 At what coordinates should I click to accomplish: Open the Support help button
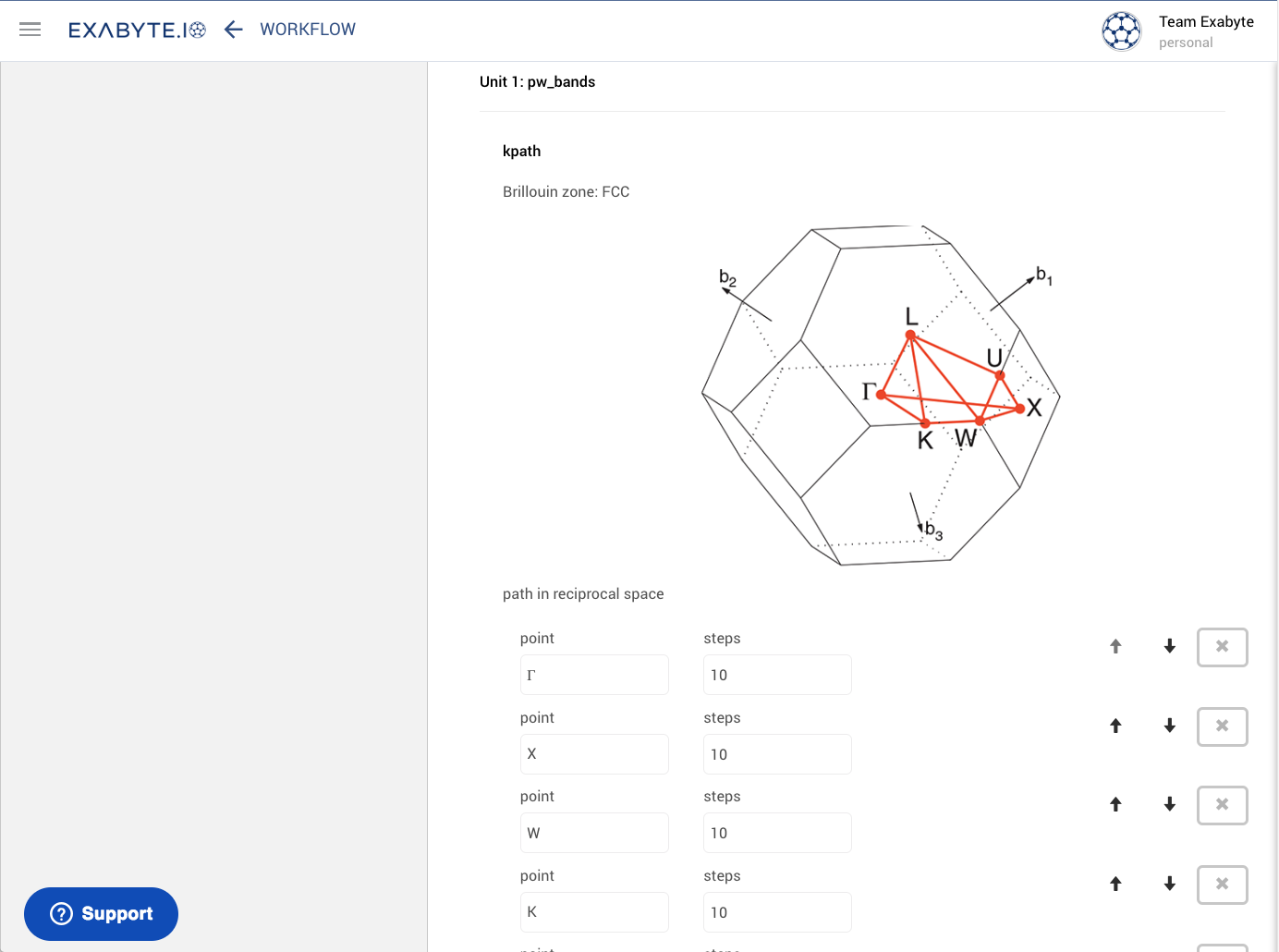[101, 914]
